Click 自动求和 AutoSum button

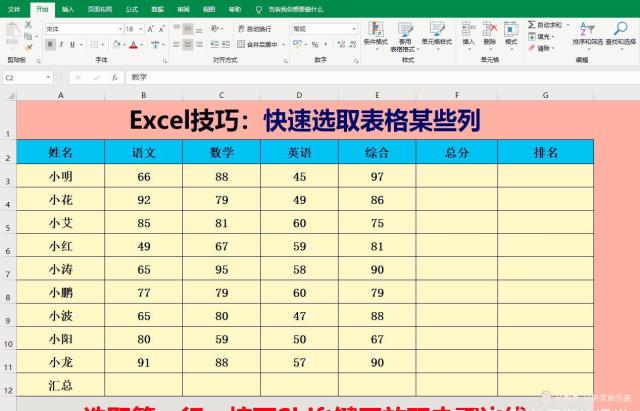tap(545, 25)
